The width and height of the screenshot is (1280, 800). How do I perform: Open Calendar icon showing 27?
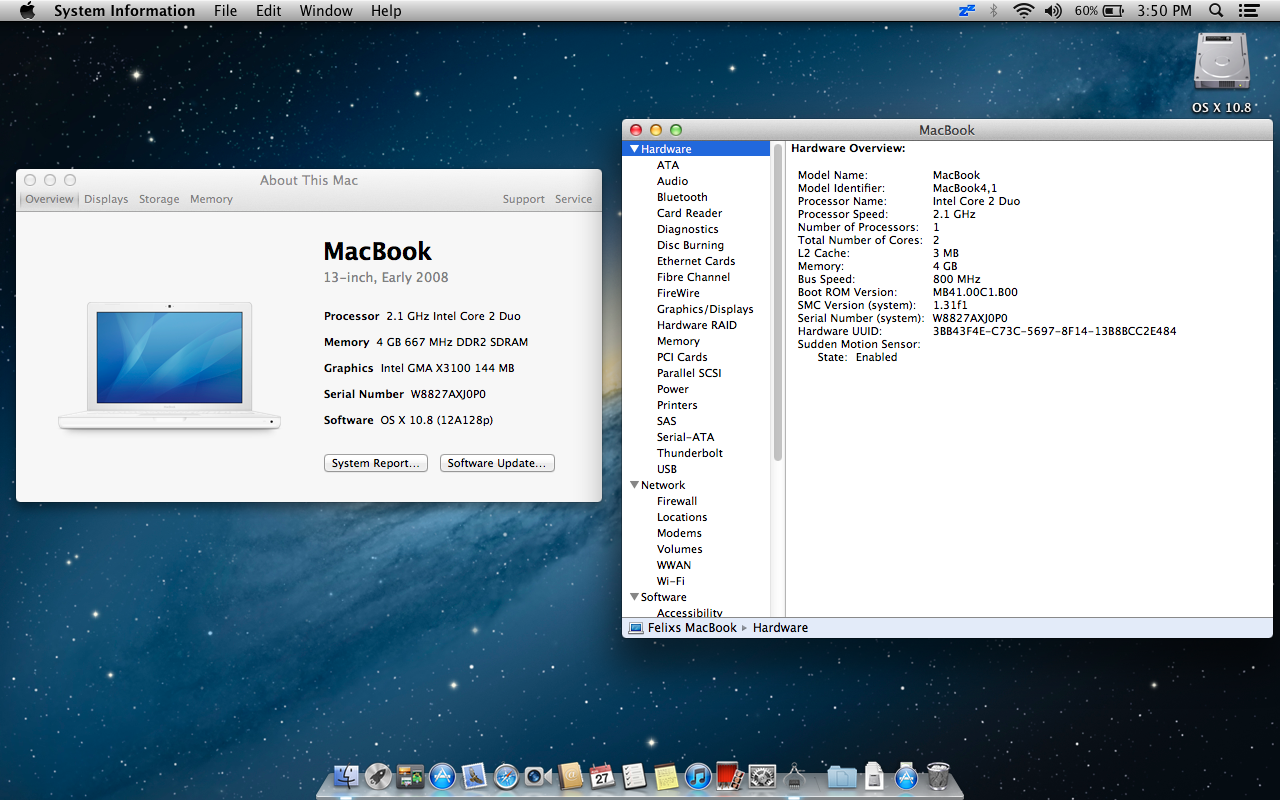point(602,776)
